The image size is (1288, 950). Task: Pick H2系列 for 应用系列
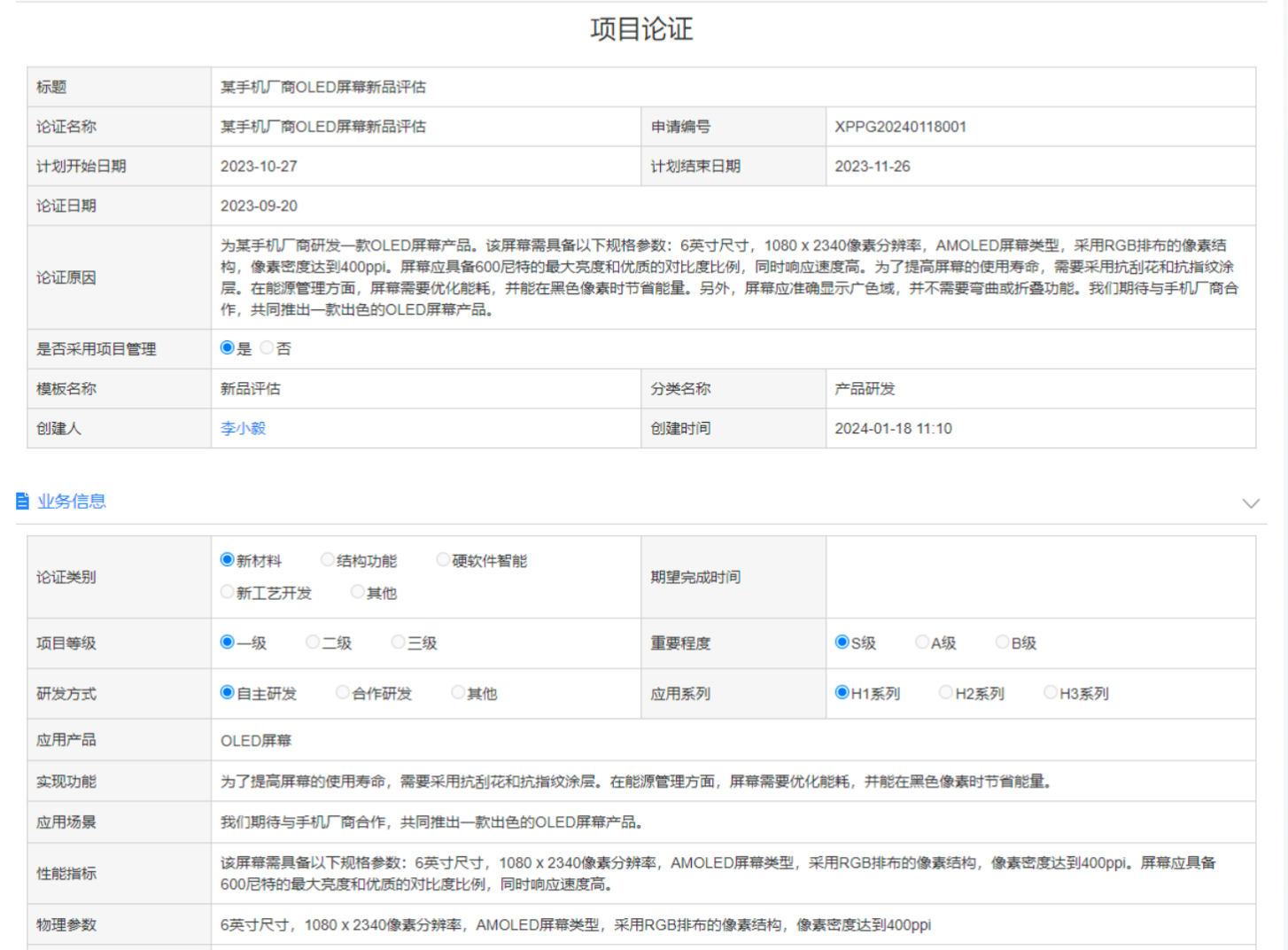946,693
